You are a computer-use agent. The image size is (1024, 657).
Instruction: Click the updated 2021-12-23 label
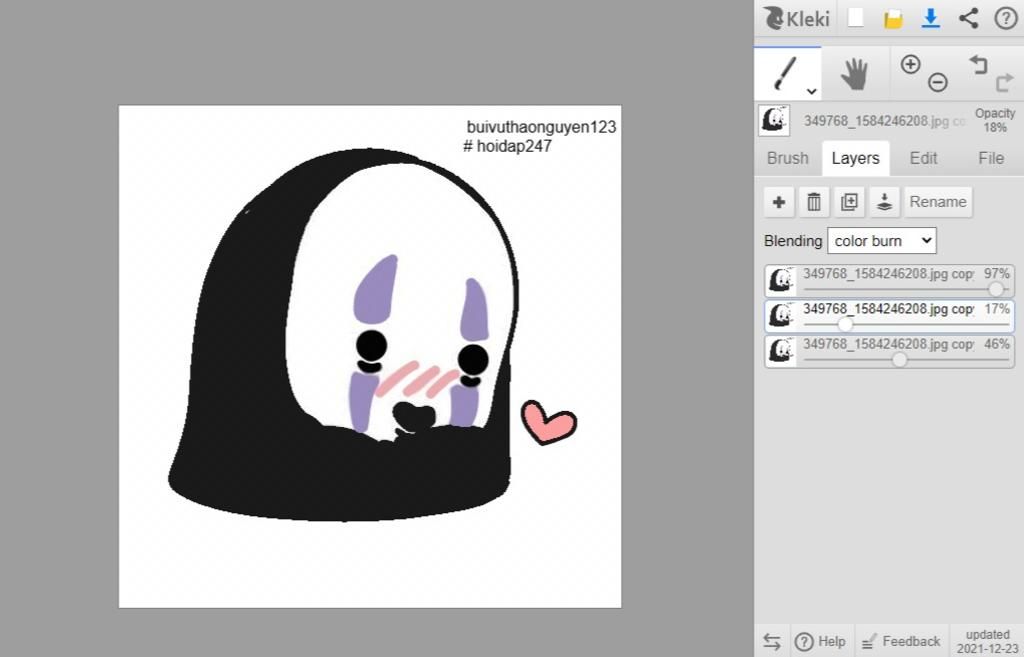point(987,641)
